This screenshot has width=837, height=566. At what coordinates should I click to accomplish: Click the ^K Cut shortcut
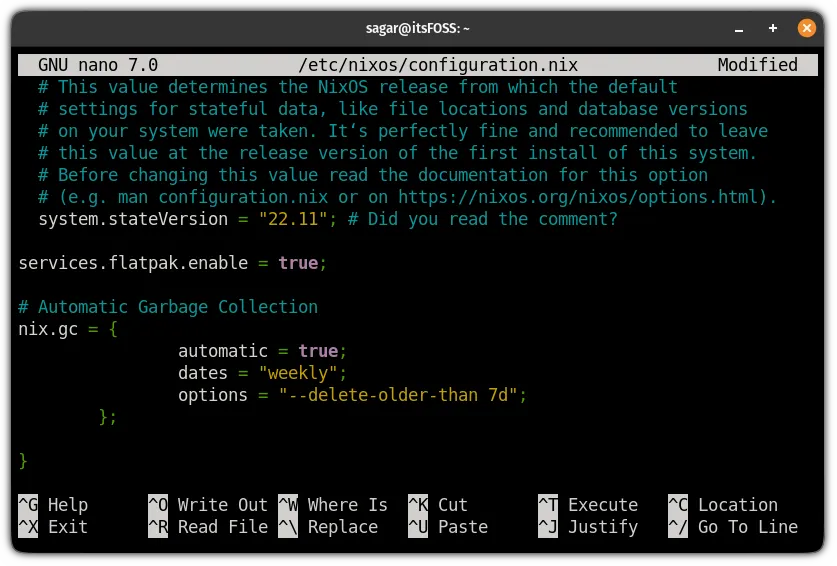pyautogui.click(x=438, y=505)
